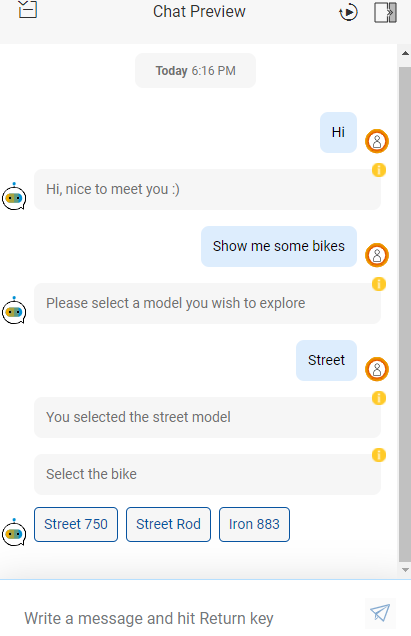Choose the Street 750 bike option
The image size is (411, 636).
pos(76,524)
